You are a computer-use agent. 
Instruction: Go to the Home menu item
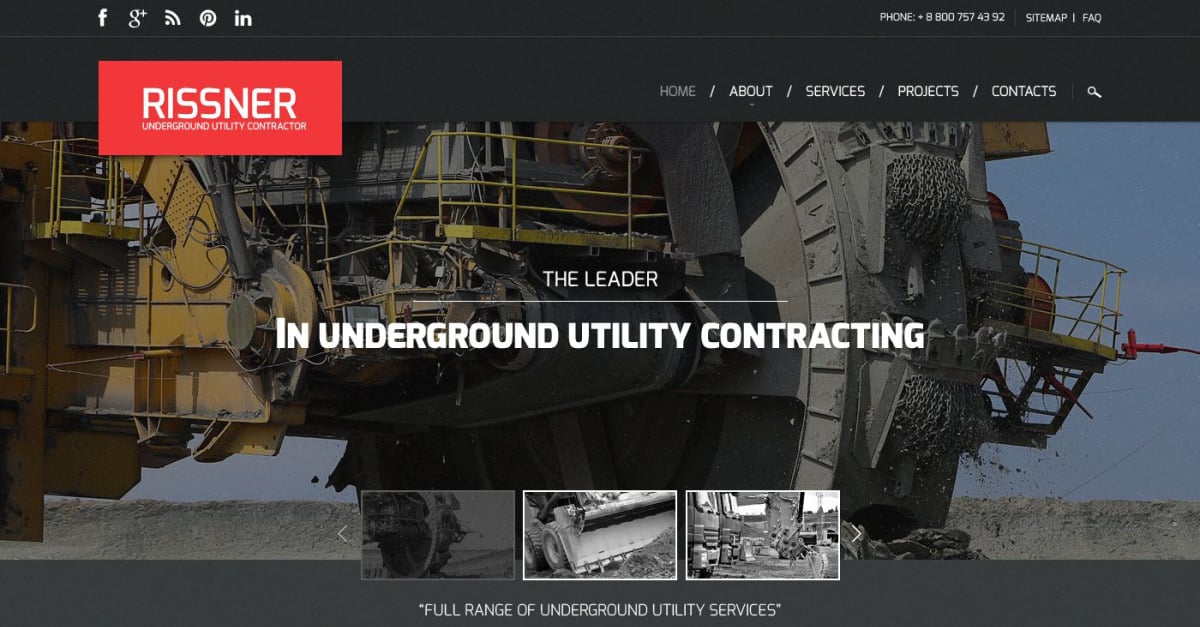click(x=677, y=91)
